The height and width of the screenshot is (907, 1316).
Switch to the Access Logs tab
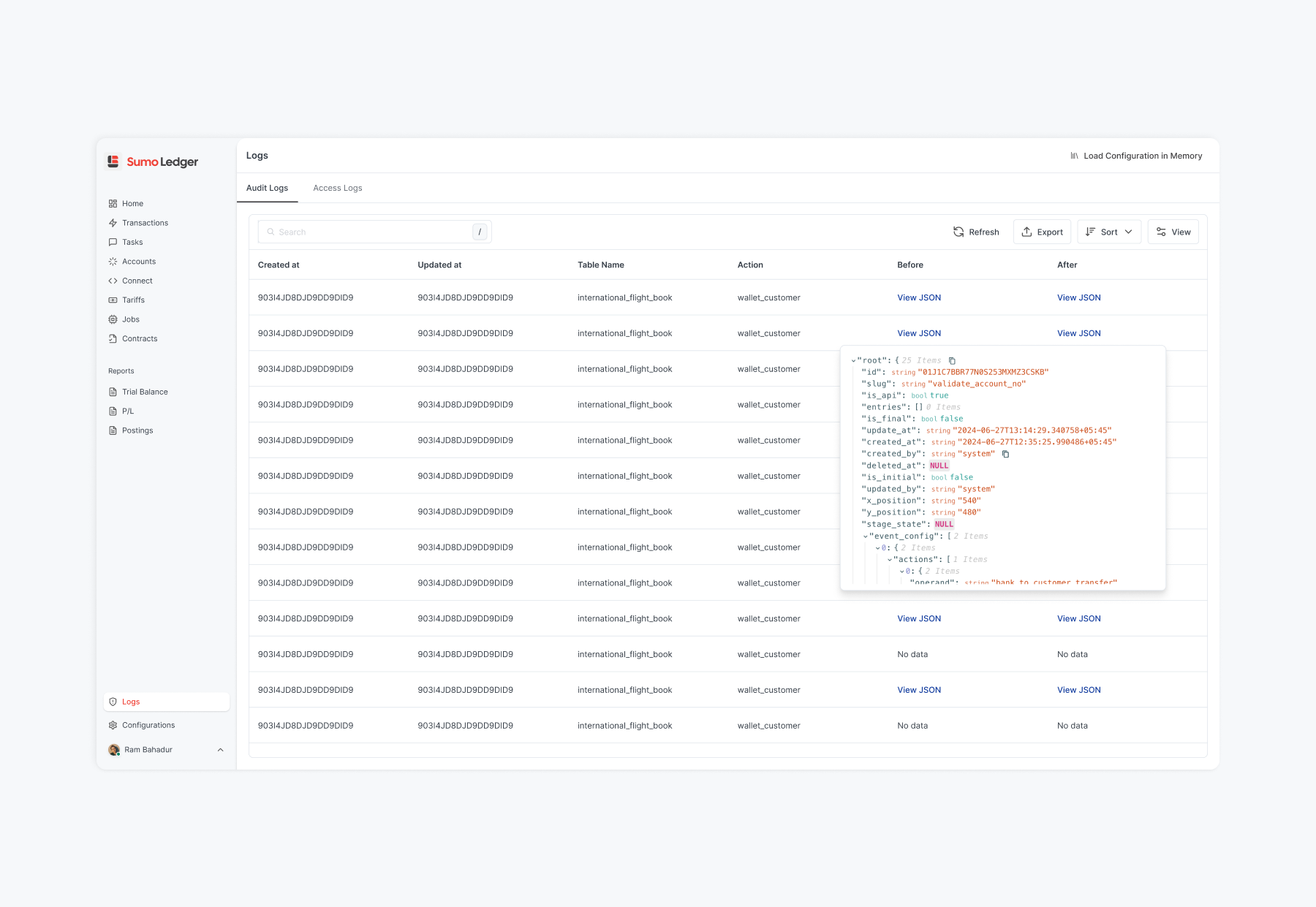338,188
